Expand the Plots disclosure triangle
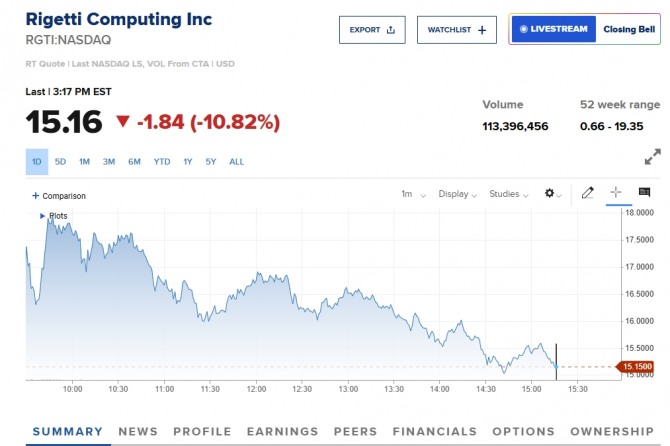Image resolution: width=670 pixels, height=446 pixels. pyautogui.click(x=42, y=215)
